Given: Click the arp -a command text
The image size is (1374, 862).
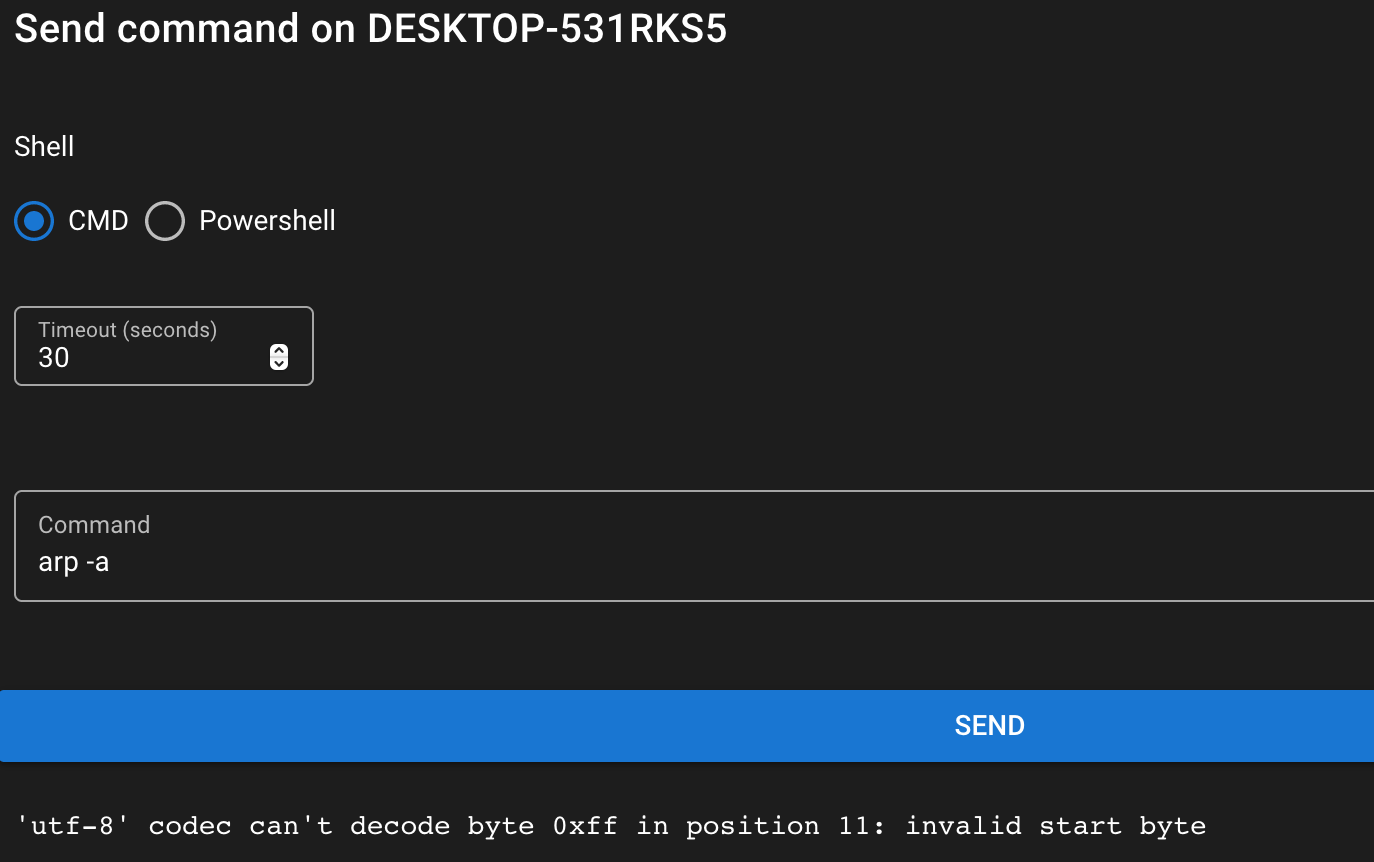Looking at the screenshot, I should 74,562.
